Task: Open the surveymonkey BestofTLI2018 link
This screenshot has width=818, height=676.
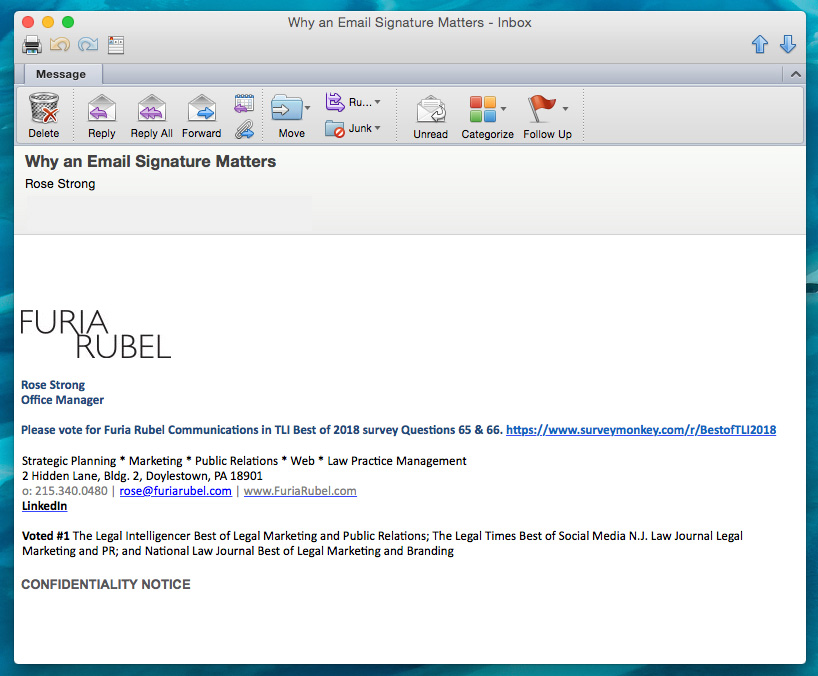Action: point(641,430)
